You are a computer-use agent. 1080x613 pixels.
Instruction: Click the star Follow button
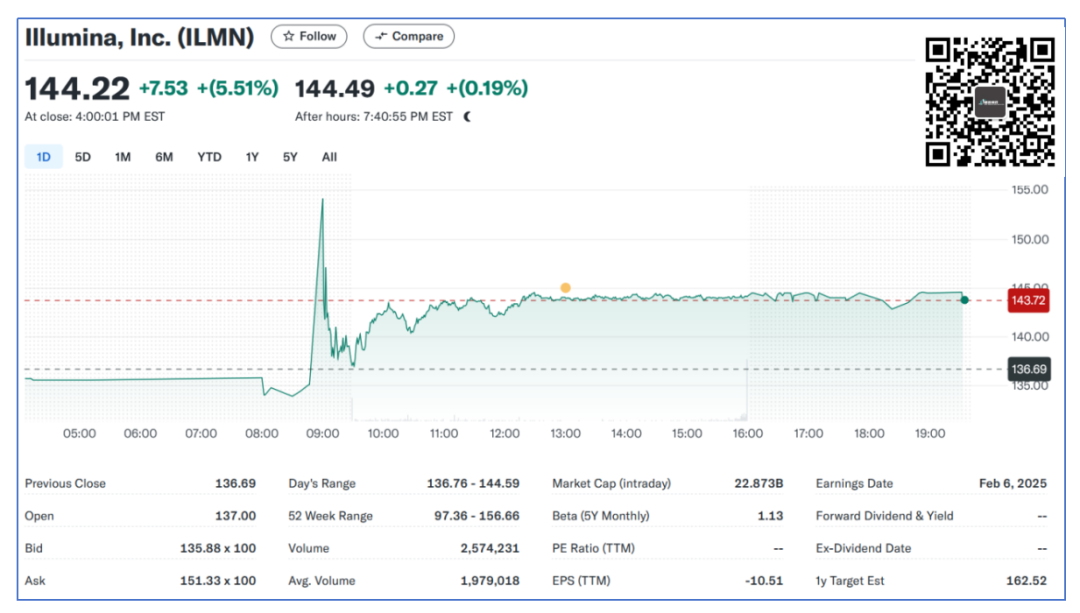[309, 36]
